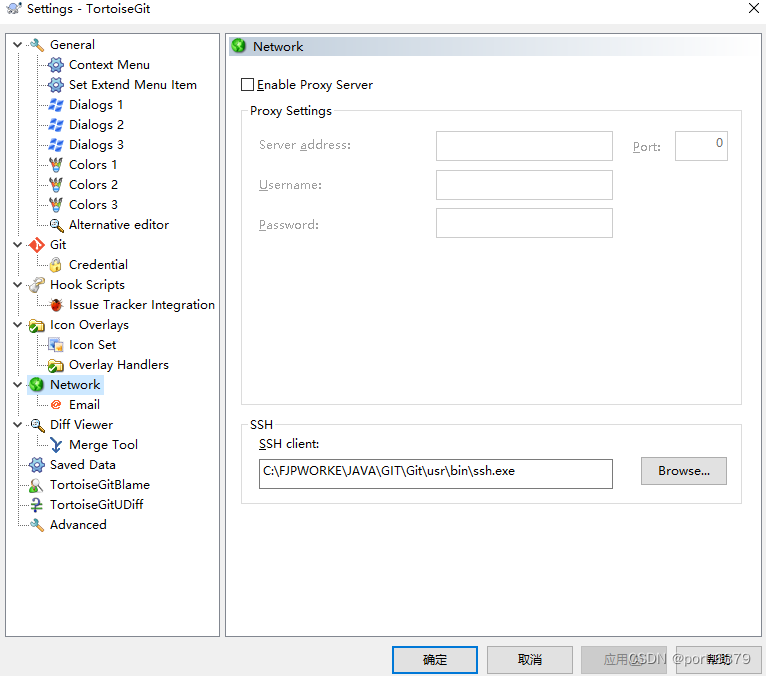Click the SSH client path field
The height and width of the screenshot is (676, 766).
pos(436,474)
